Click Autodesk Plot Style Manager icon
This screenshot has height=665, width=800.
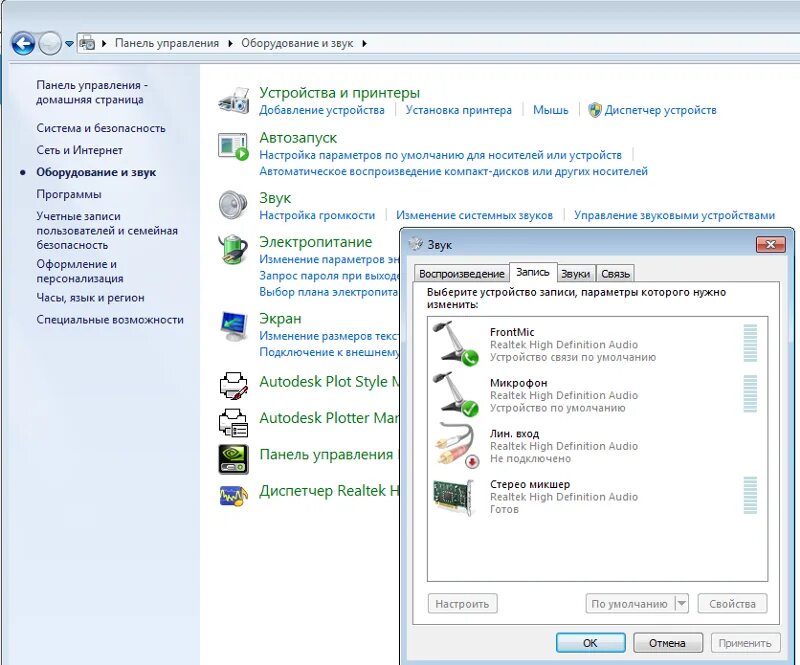(x=234, y=385)
